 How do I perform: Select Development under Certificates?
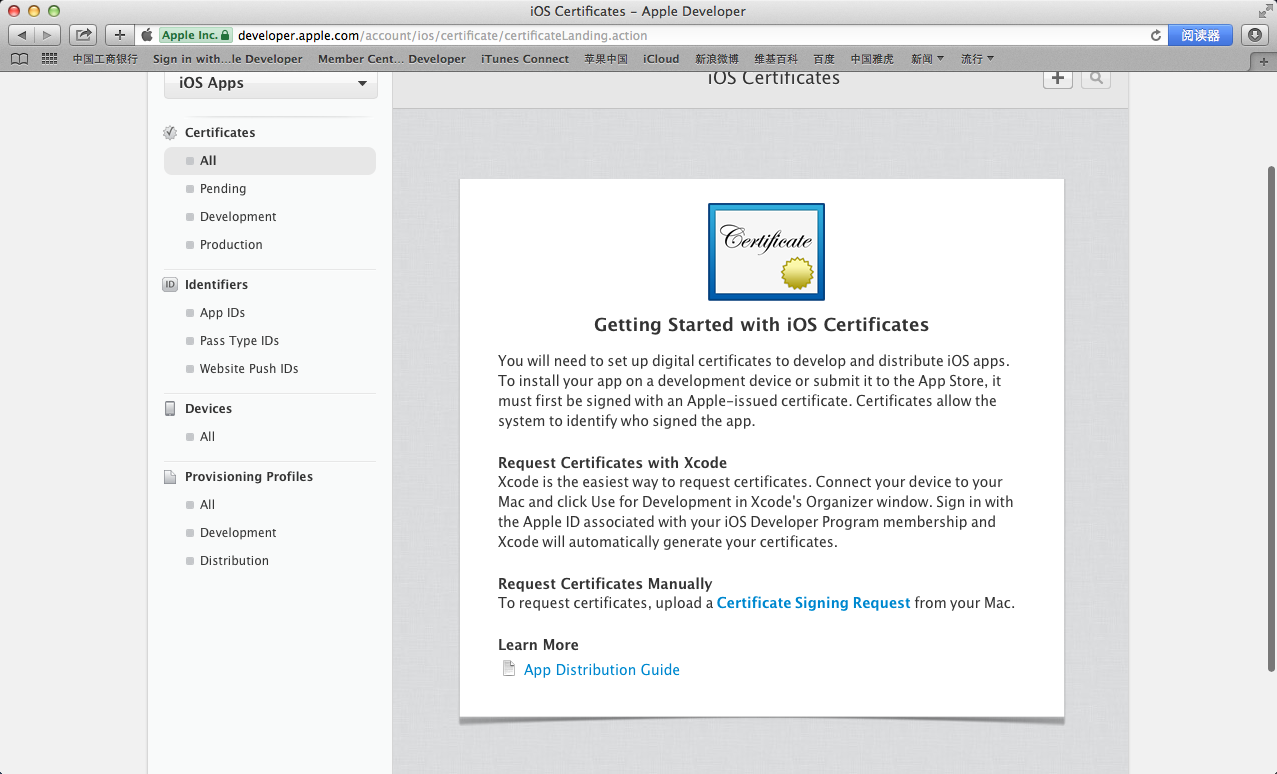238,217
